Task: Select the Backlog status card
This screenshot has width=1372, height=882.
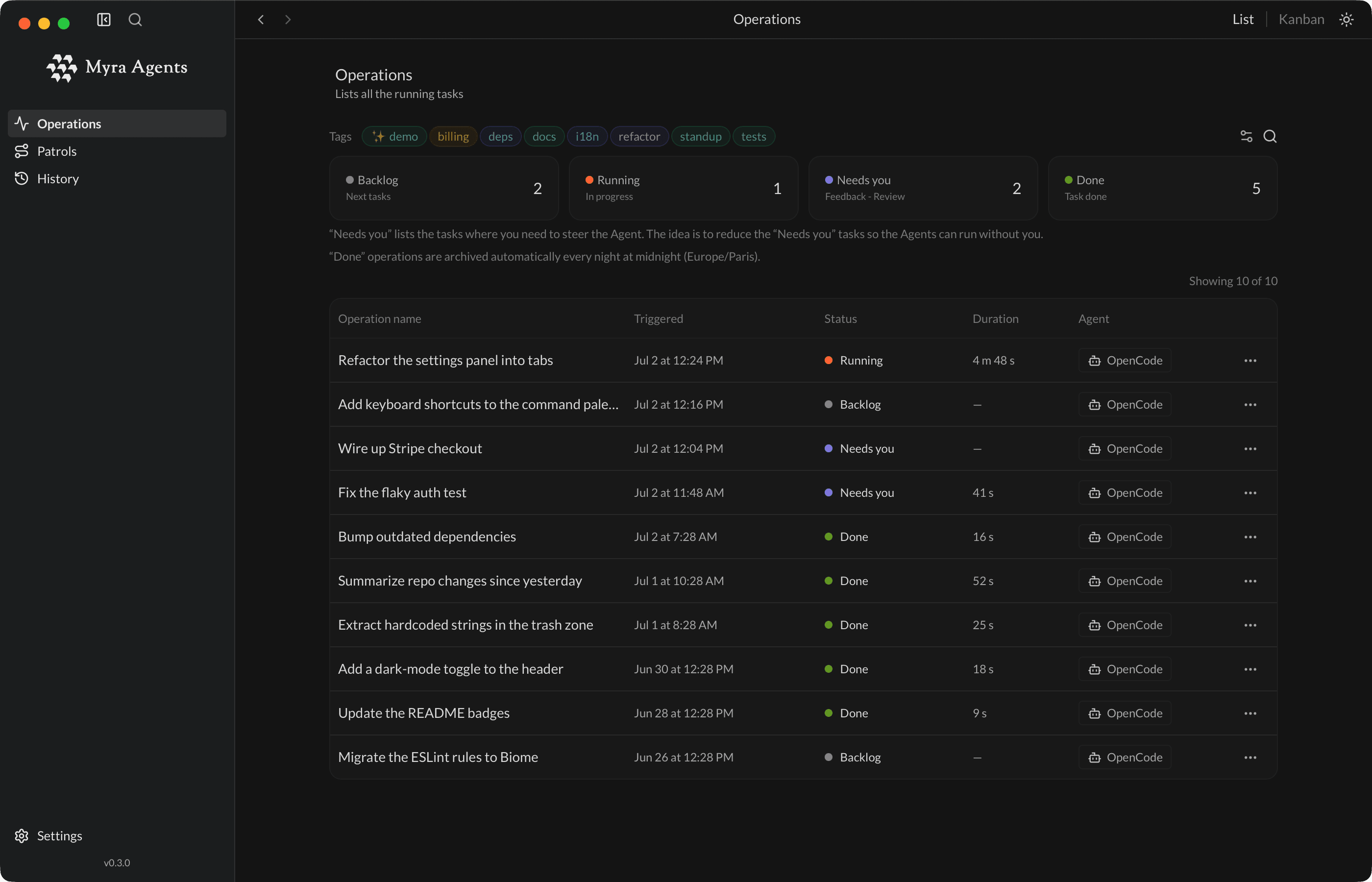Action: pos(444,189)
